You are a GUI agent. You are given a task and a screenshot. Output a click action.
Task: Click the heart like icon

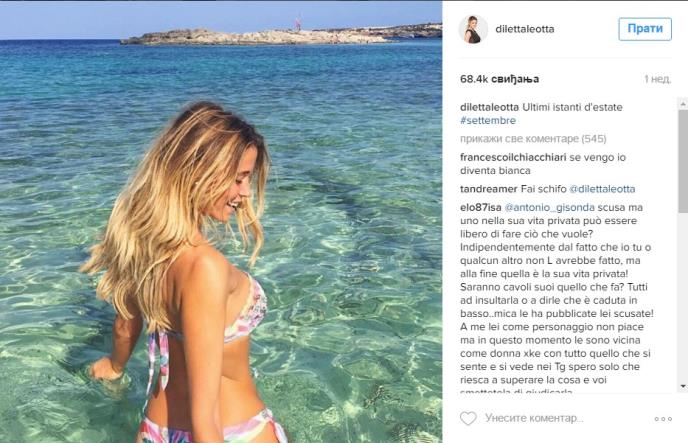468,418
